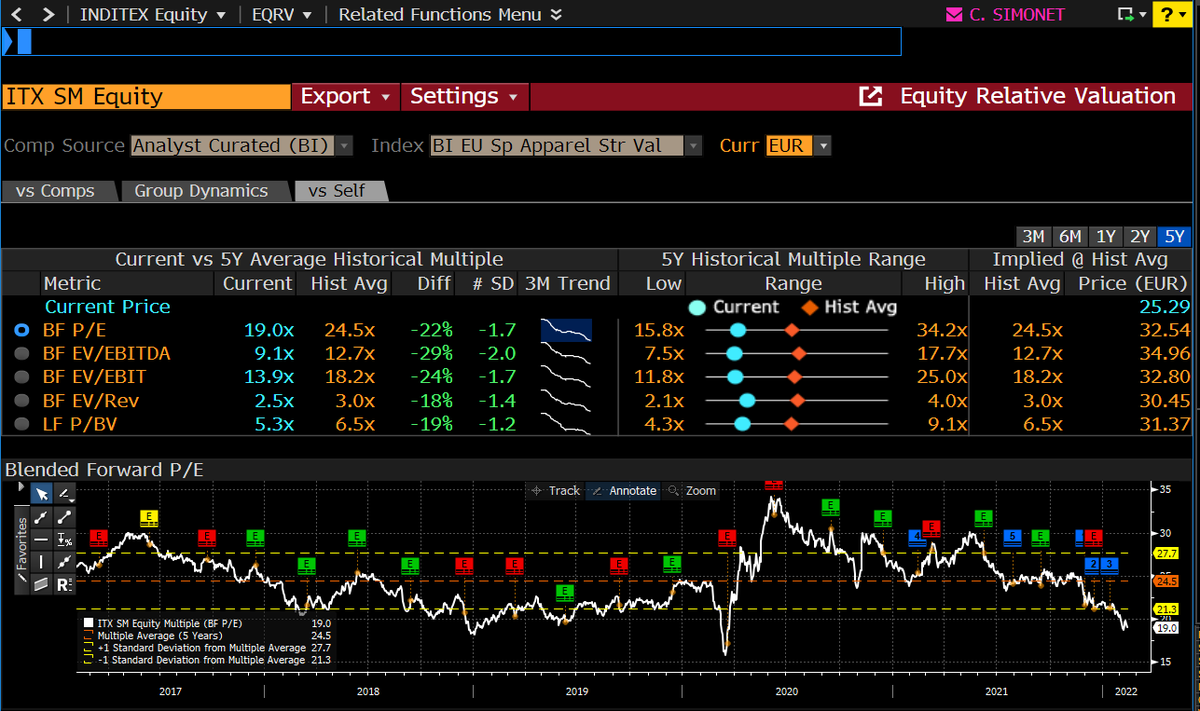Open the EQRV function dropdown
Screen dimensions: 1200x711
pyautogui.click(x=283, y=14)
